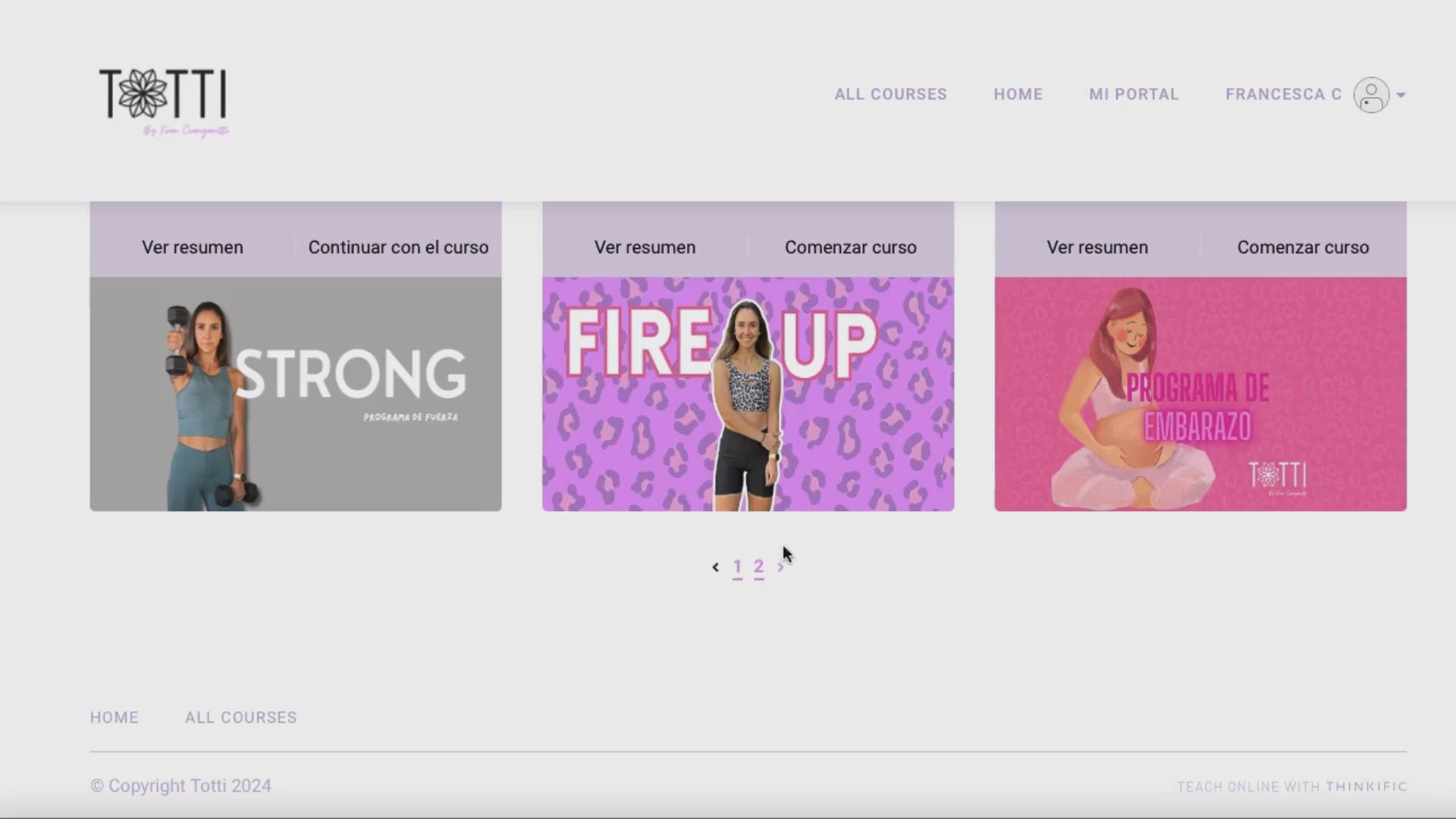Open the user avatar icon
The width and height of the screenshot is (1456, 819).
coord(1371,95)
